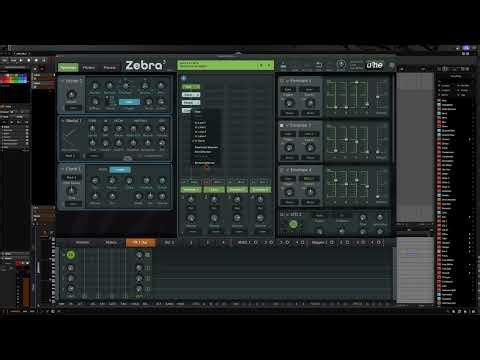Viewport: 480px width, 360px height.
Task: Select the orange highlighted tab in the lower bar
Action: pyautogui.click(x=140, y=242)
